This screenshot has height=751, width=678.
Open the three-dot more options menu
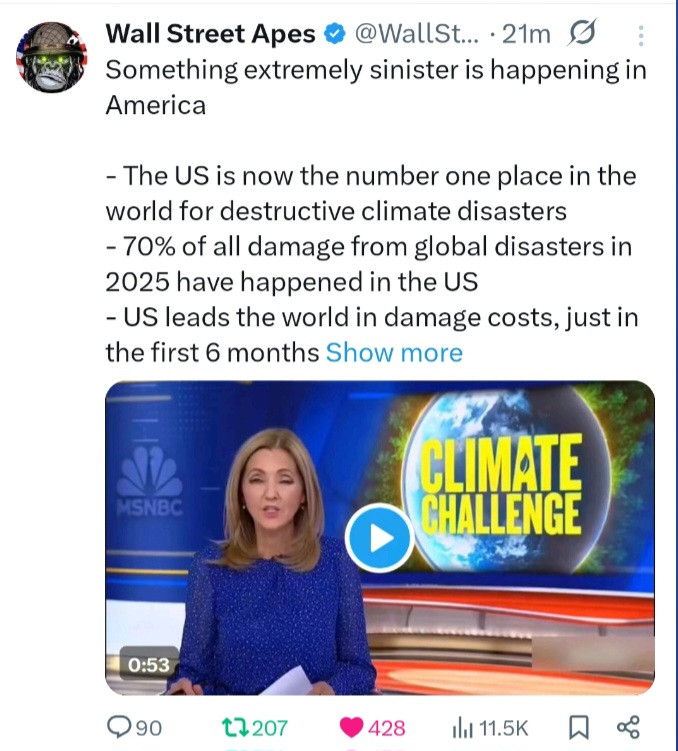point(640,35)
